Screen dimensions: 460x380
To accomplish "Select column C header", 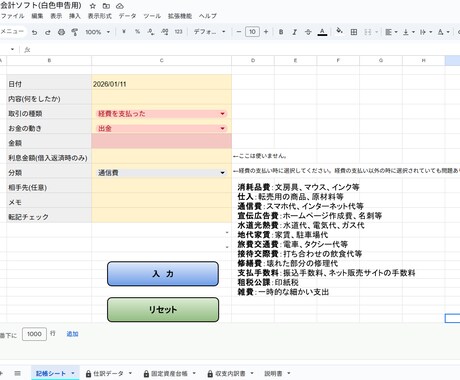I will (161, 60).
